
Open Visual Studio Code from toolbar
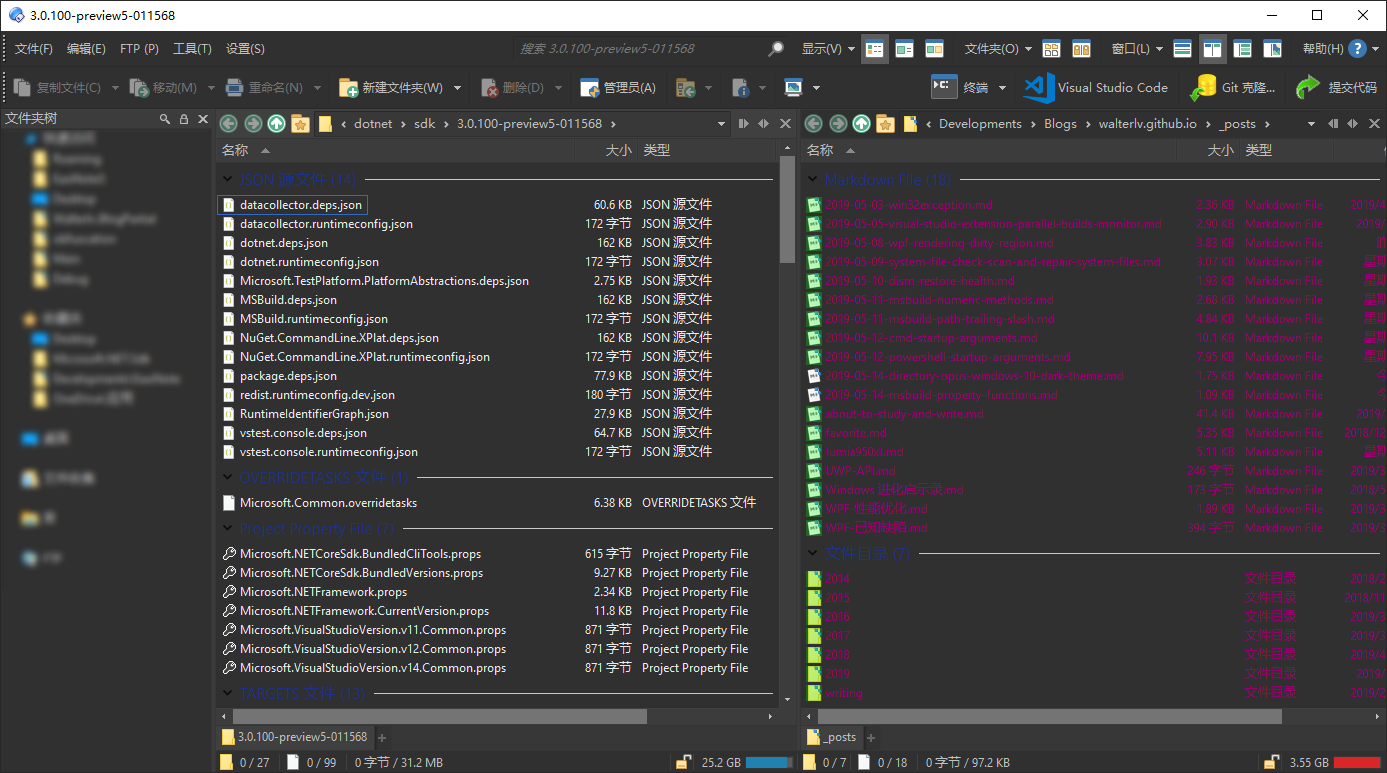pyautogui.click(x=1095, y=88)
